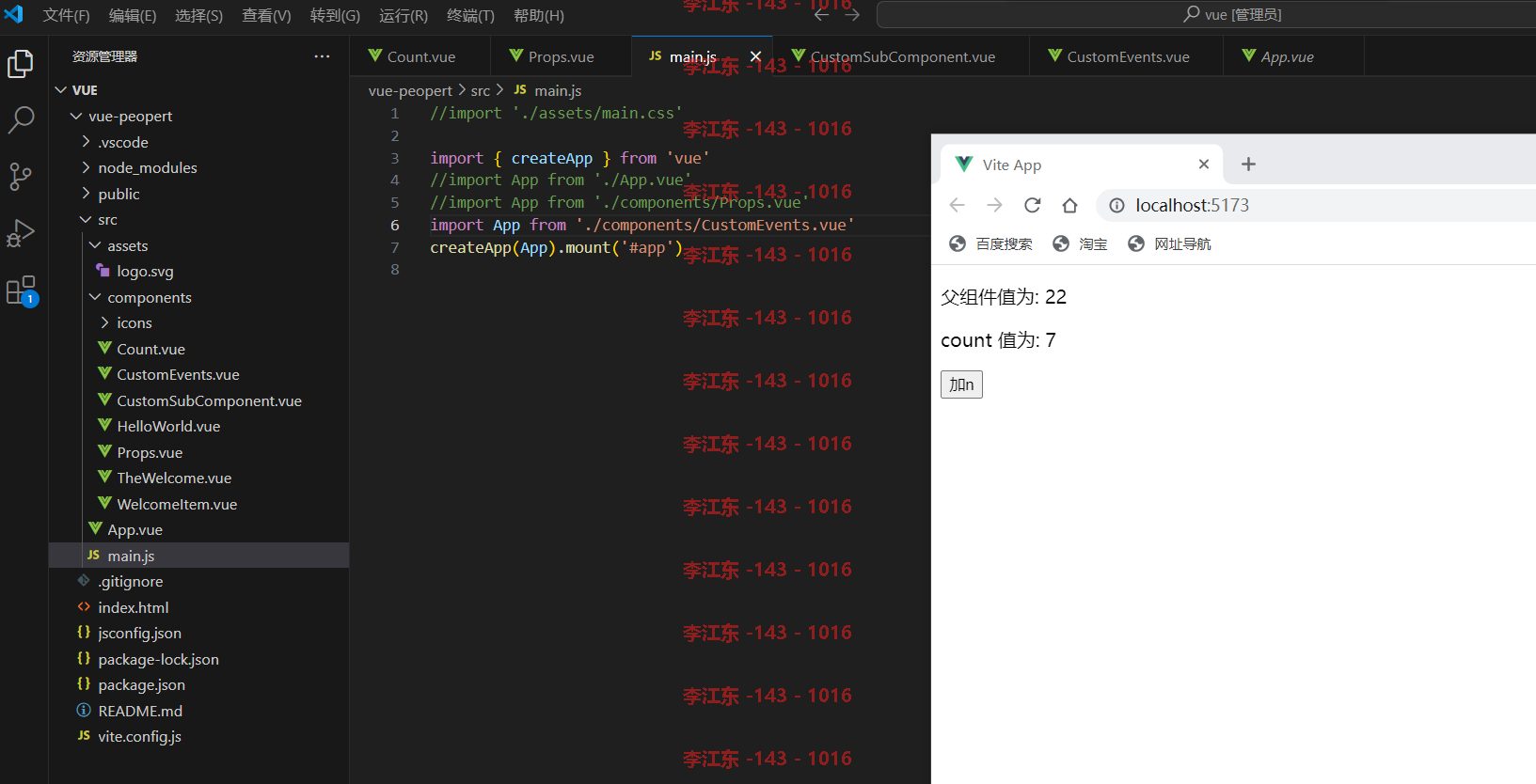This screenshot has height=784, width=1536.
Task: Open App.vue in explorer tree
Action: coord(199,530)
